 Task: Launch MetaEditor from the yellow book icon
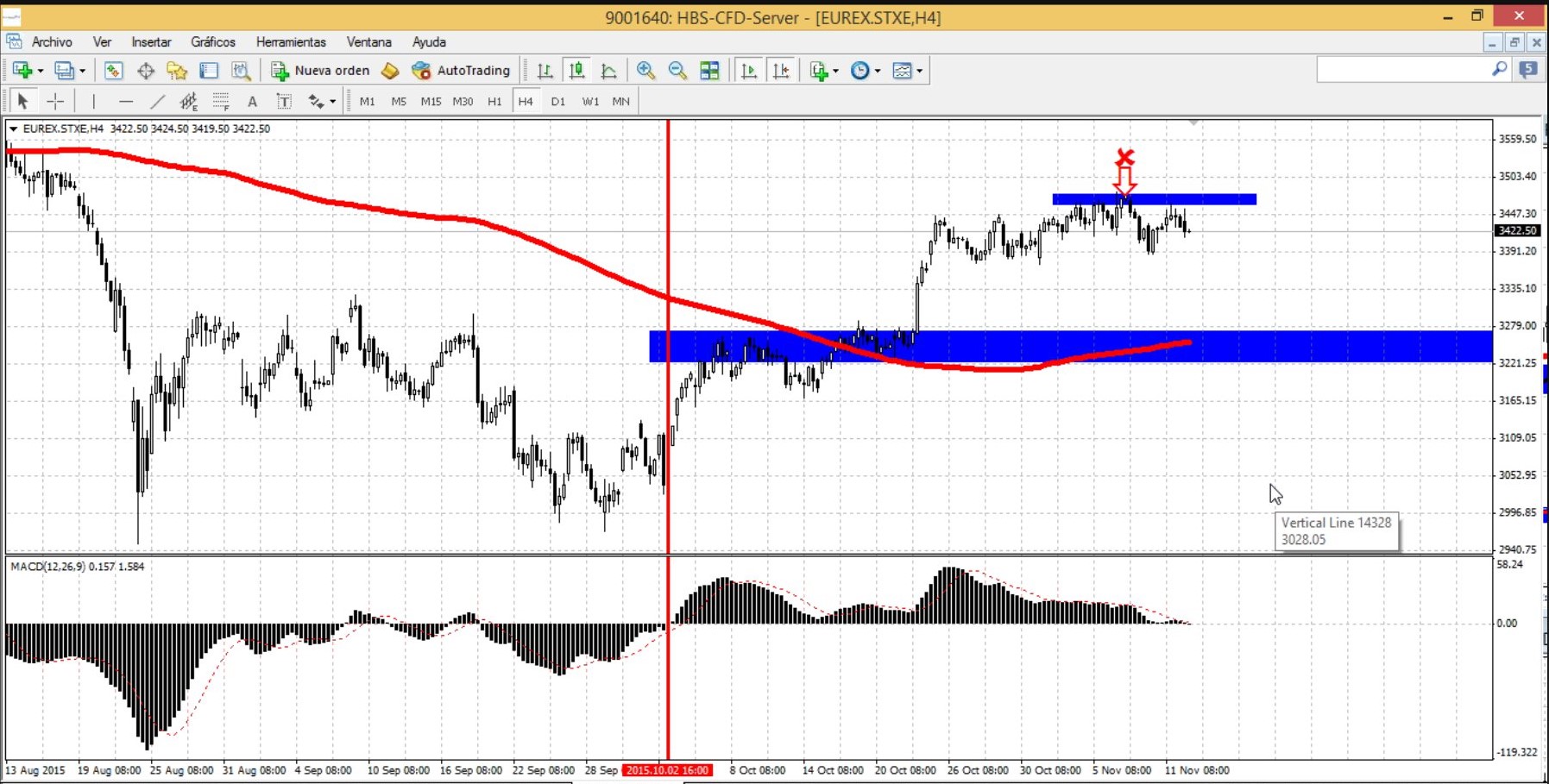click(390, 71)
